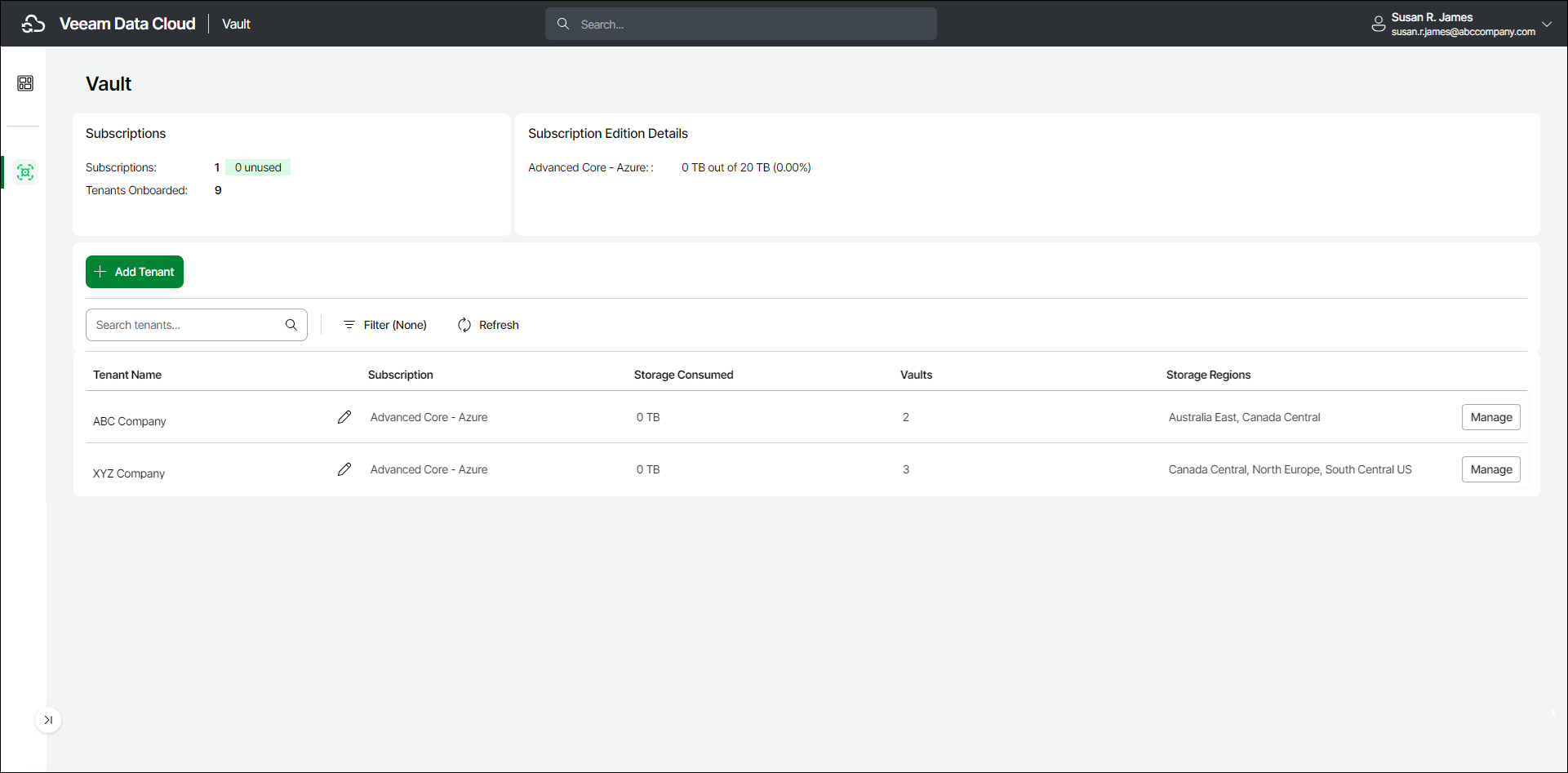Click the user profile avatar icon
Image resolution: width=1568 pixels, height=773 pixels.
[x=1379, y=24]
